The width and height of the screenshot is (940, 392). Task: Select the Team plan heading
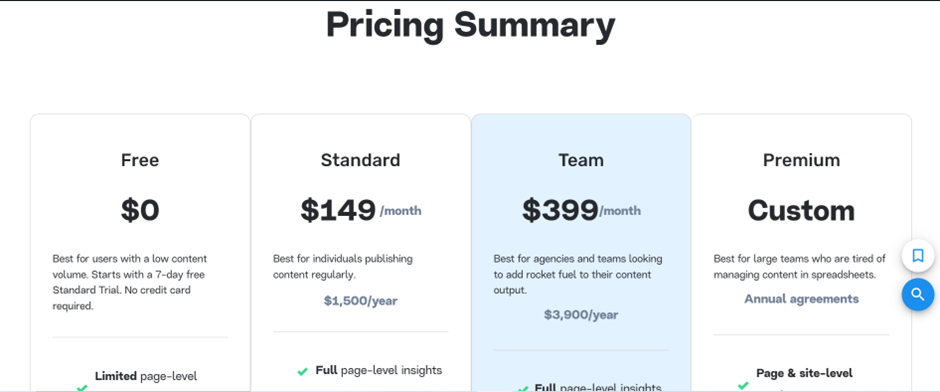(581, 160)
